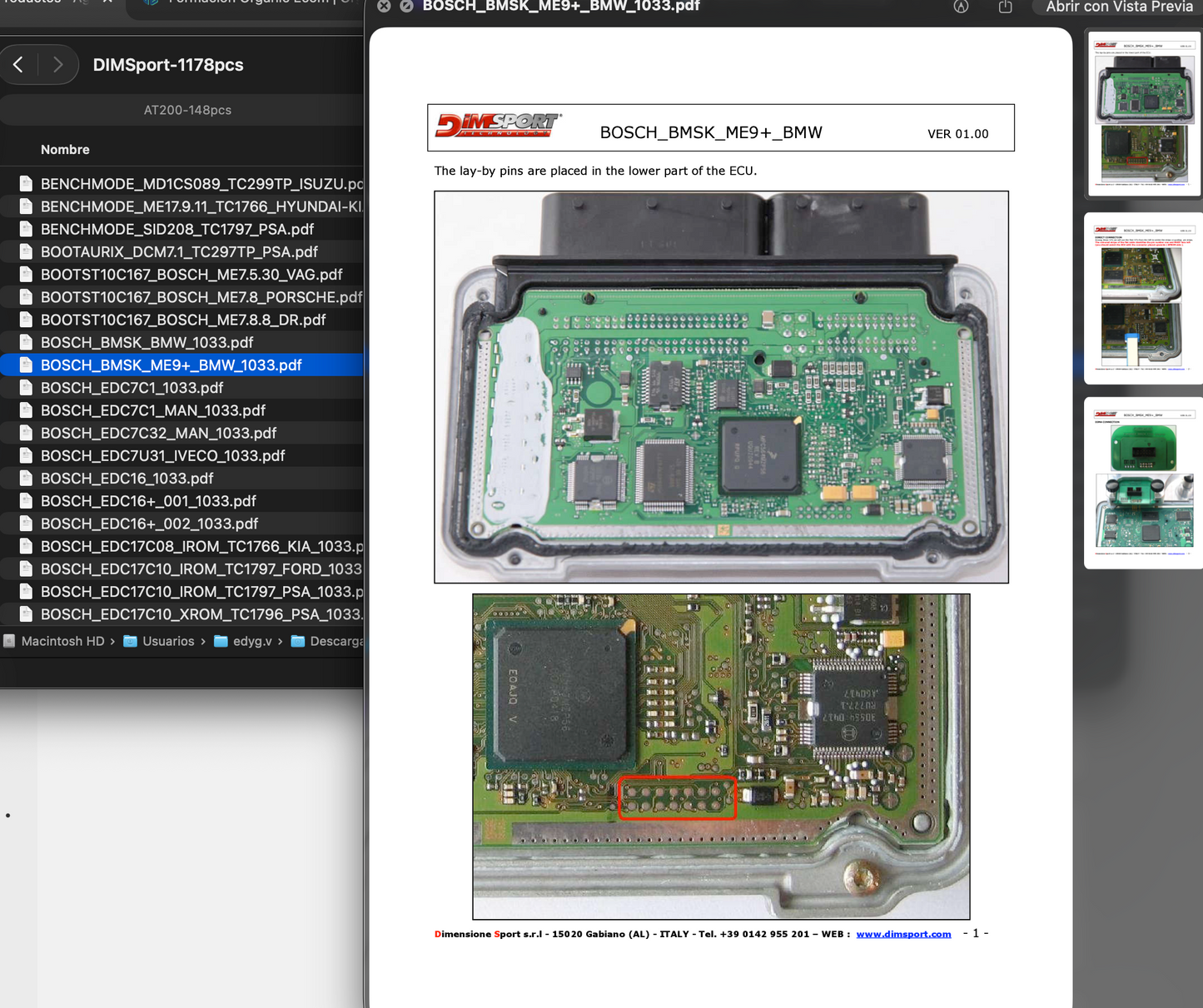The width and height of the screenshot is (1203, 1008).
Task: Select the AT200-148pcs tab
Action: coord(187,110)
